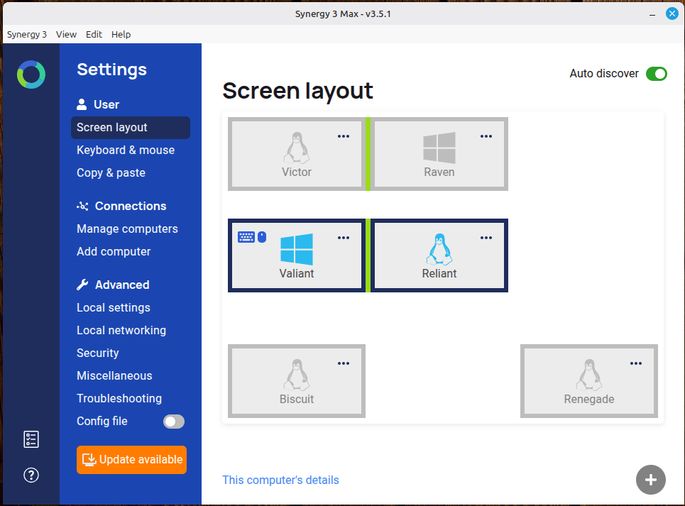This screenshot has width=685, height=506.
Task: Open Miscellaneous settings
Action: click(114, 375)
